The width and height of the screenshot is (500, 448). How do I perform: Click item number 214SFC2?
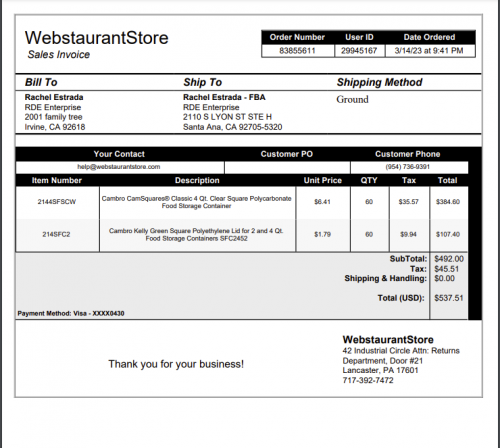(56, 234)
